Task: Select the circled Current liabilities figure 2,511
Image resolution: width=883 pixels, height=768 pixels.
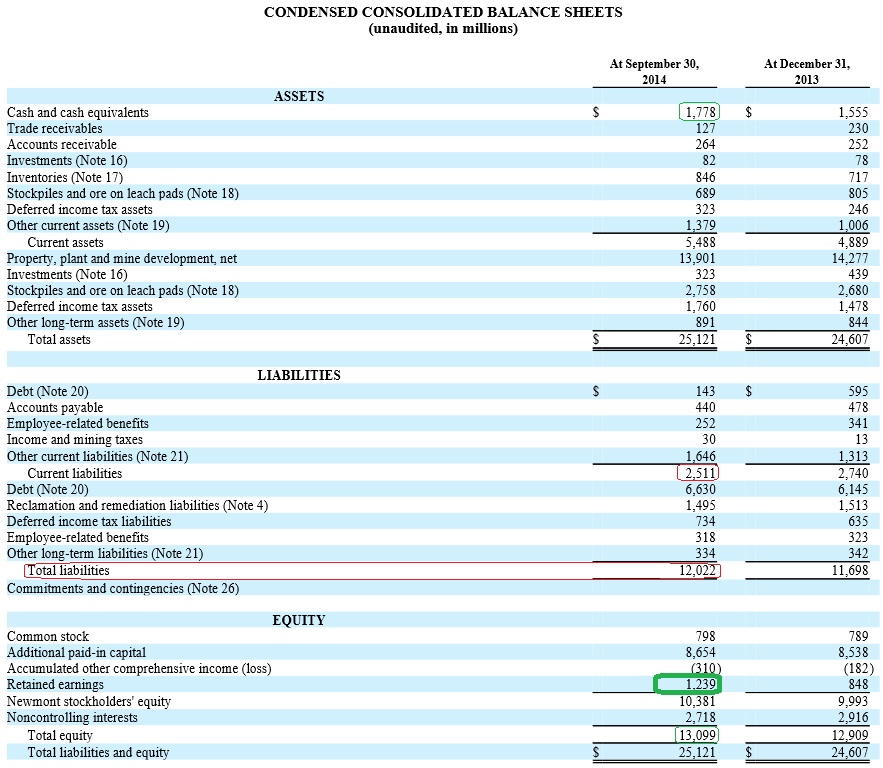Action: click(700, 472)
